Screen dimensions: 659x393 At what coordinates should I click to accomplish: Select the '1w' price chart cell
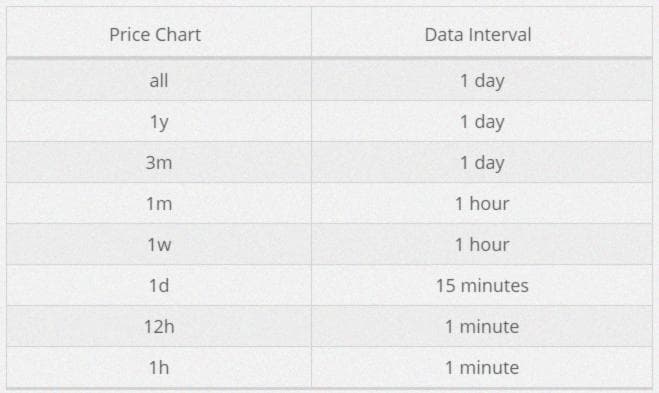pos(159,244)
